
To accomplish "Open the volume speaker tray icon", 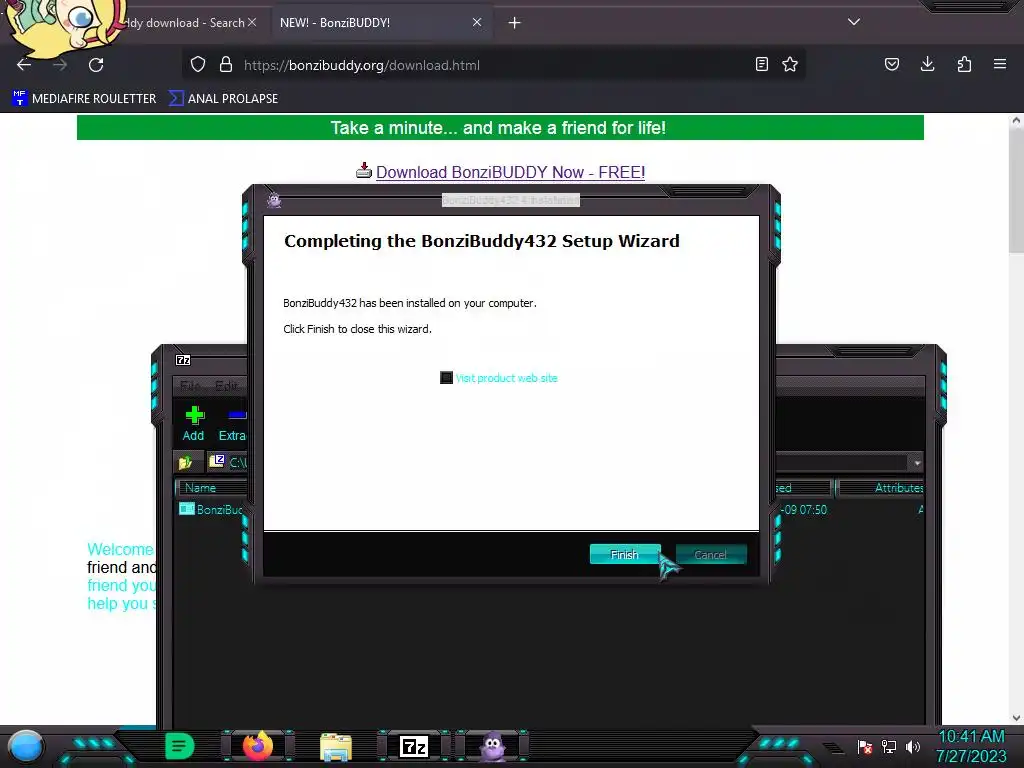I will tap(912, 746).
